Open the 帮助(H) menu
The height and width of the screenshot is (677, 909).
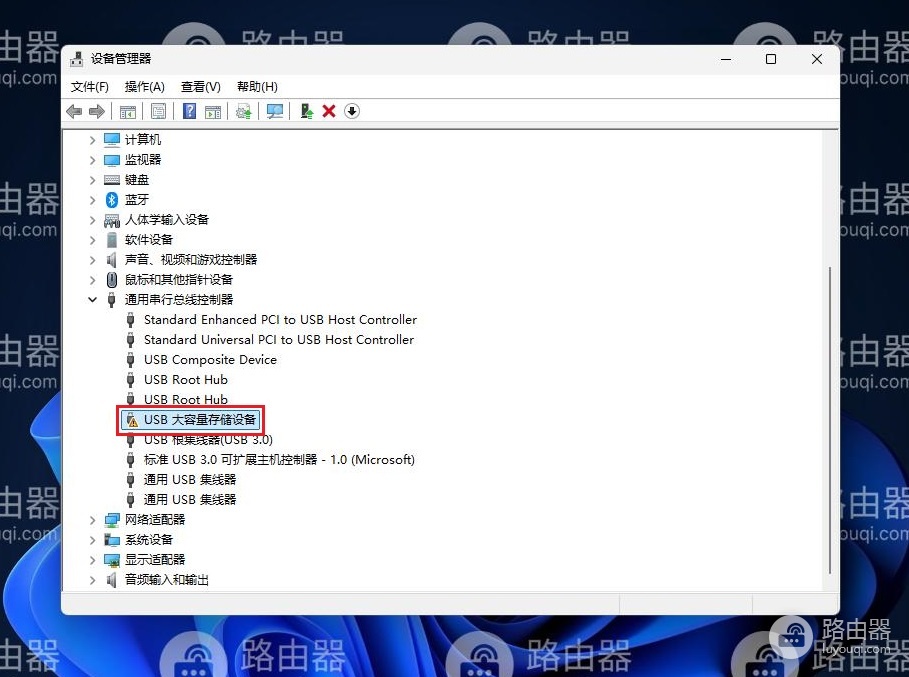click(x=257, y=87)
